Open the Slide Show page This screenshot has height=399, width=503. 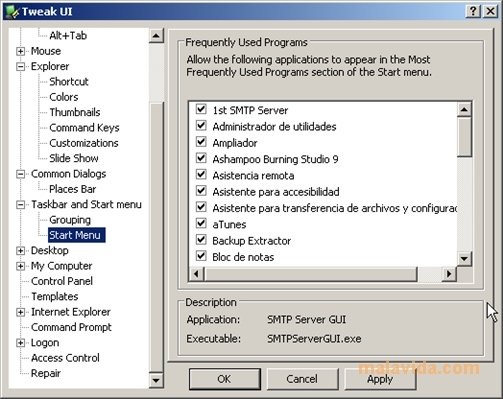click(x=74, y=158)
